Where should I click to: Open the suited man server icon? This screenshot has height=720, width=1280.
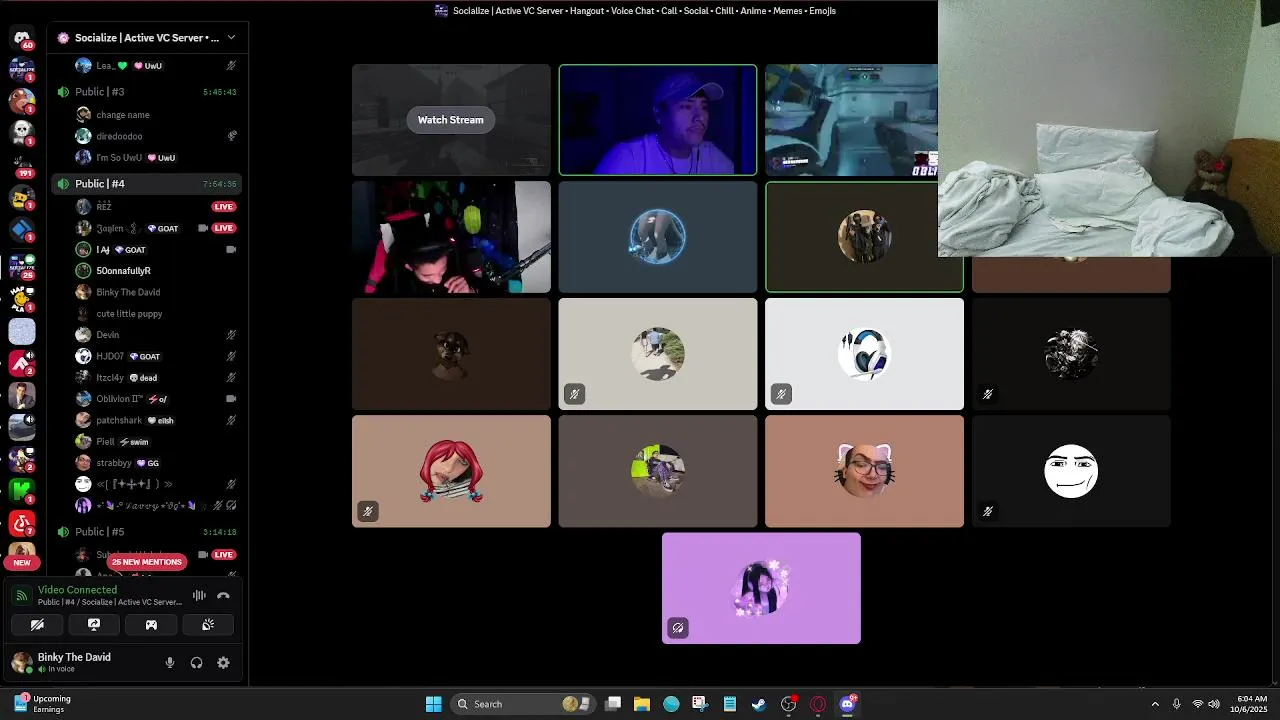point(22,394)
